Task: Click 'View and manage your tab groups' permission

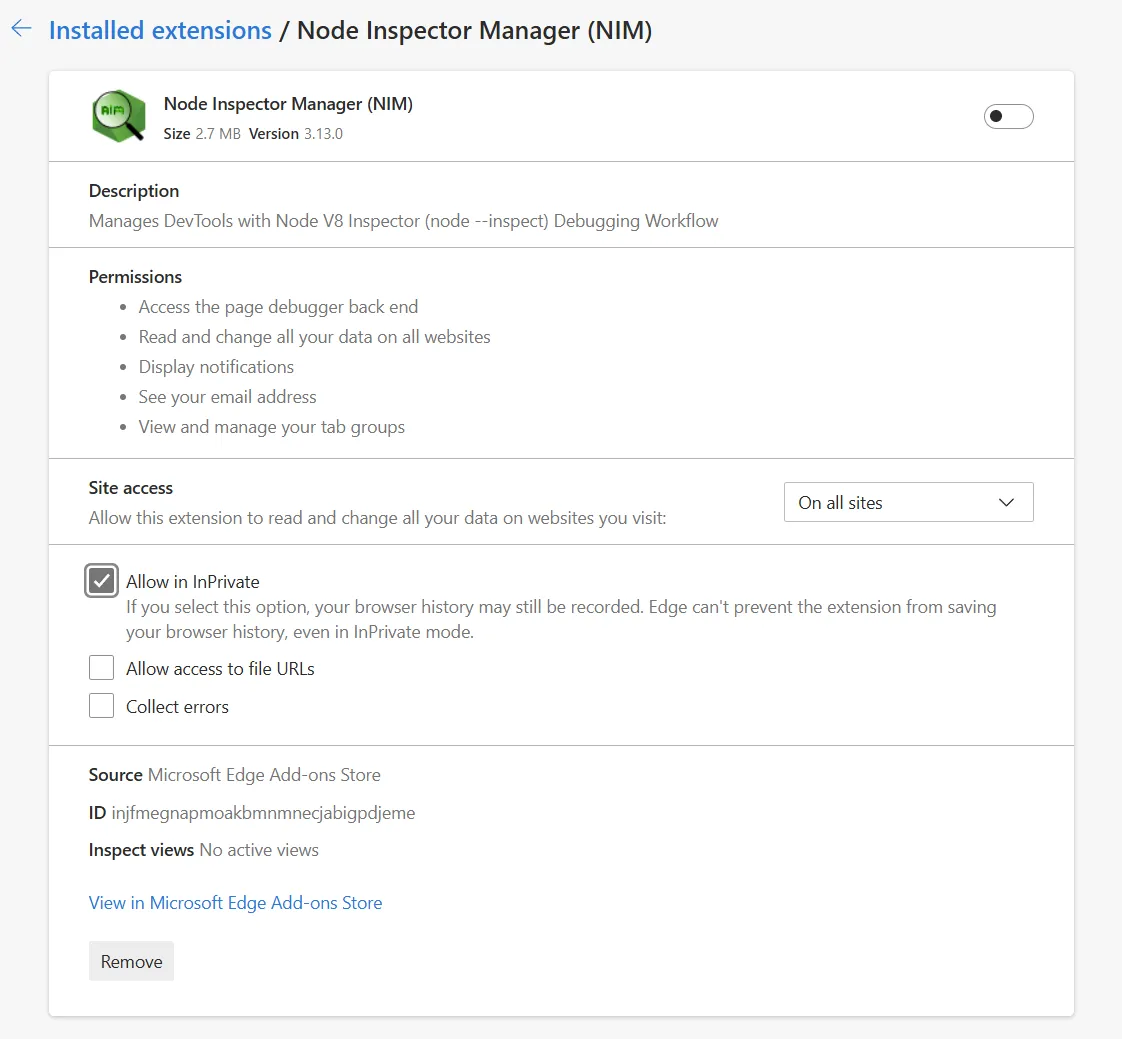Action: click(272, 427)
